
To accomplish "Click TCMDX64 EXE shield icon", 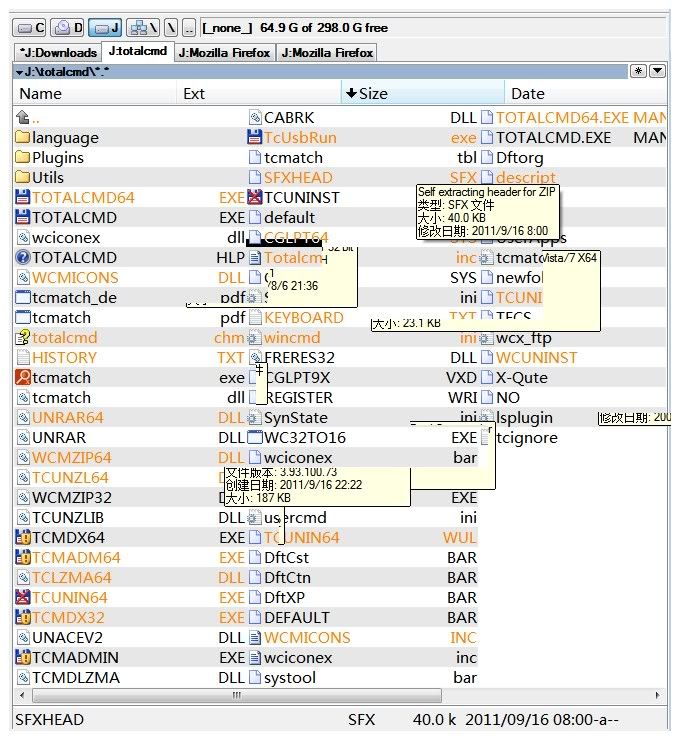I will 22,537.
